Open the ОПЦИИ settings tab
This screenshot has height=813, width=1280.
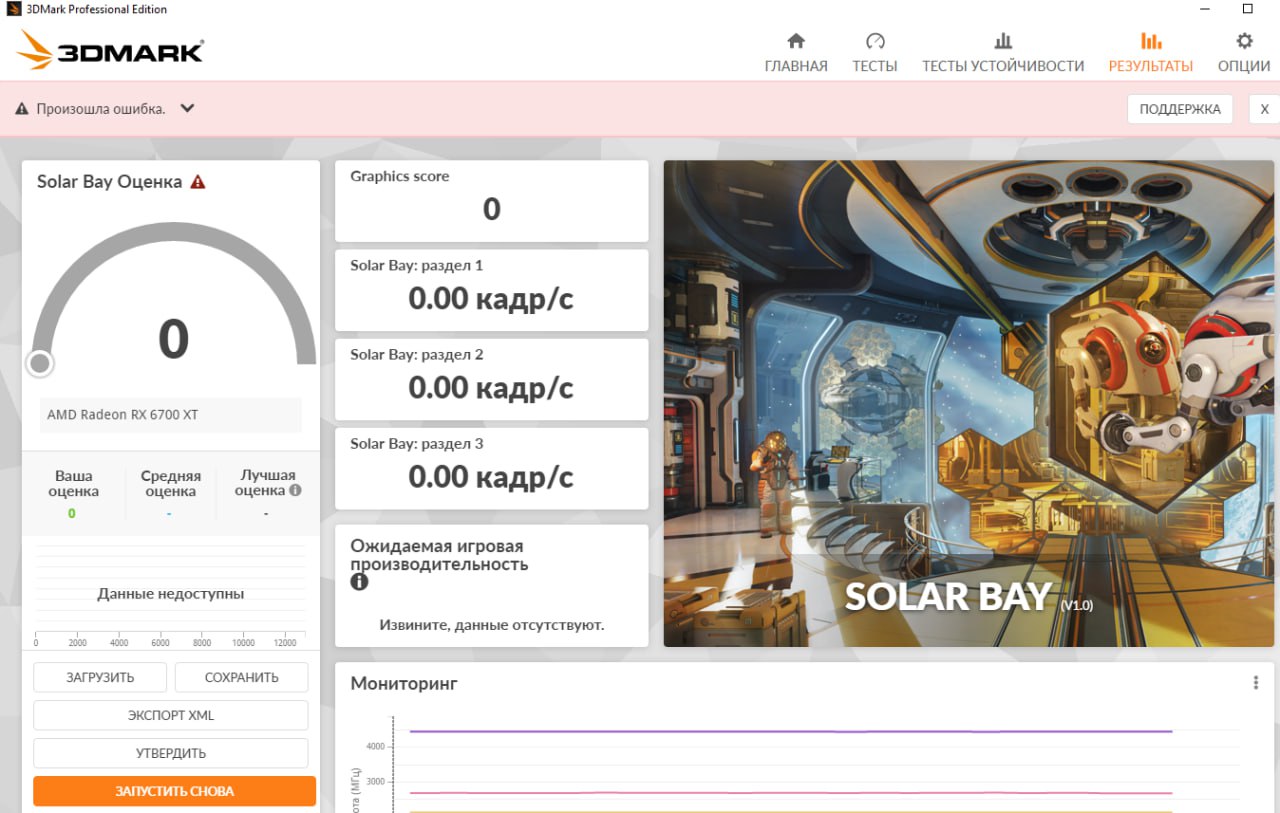click(x=1244, y=53)
